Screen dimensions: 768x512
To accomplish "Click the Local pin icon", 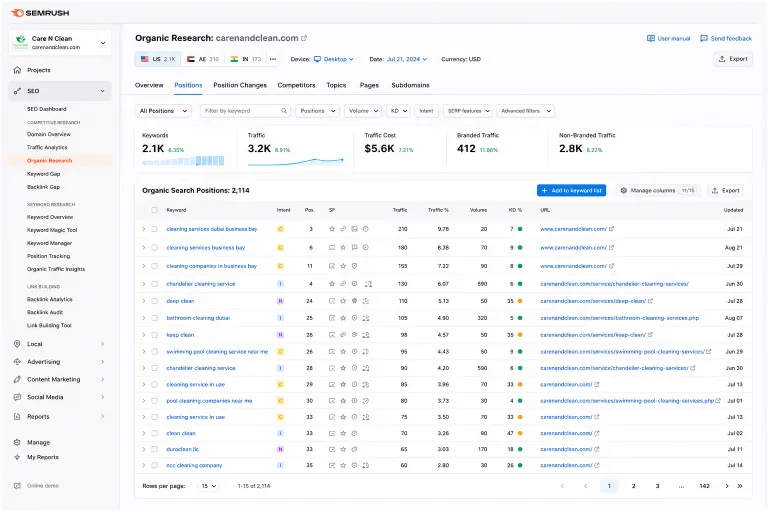I will pyautogui.click(x=17, y=344).
